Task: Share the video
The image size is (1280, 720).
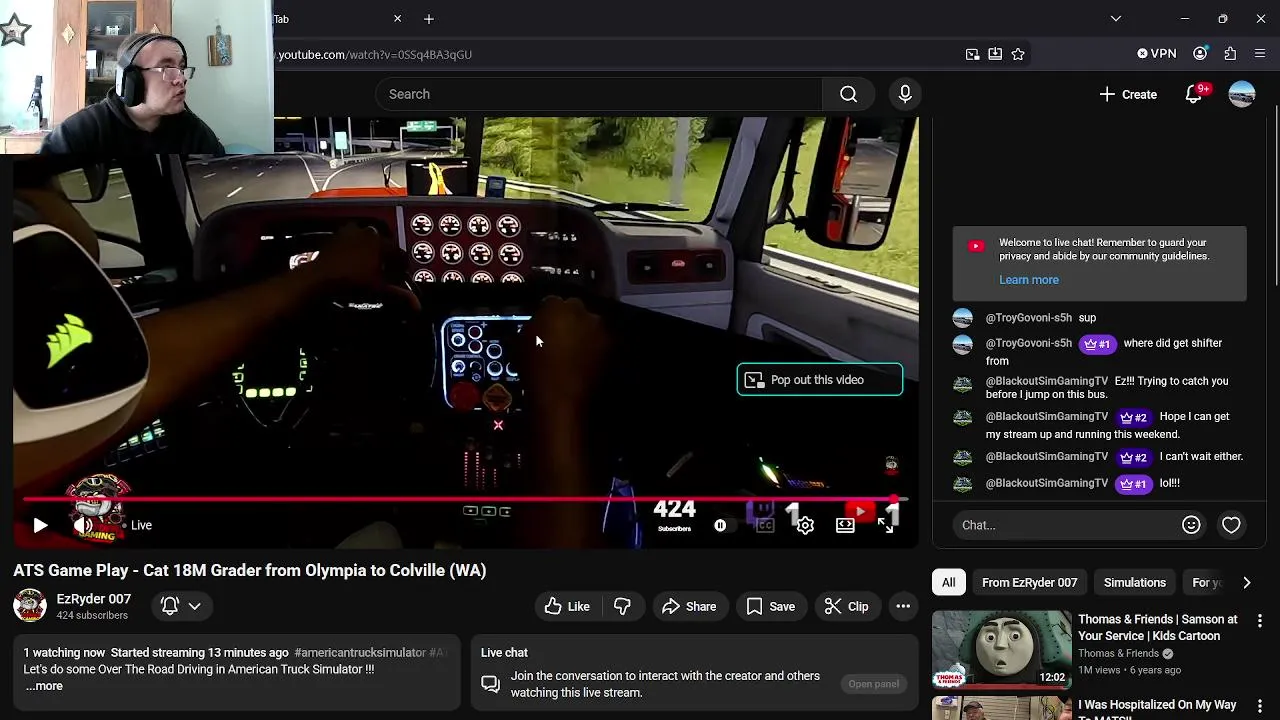Action: (689, 606)
